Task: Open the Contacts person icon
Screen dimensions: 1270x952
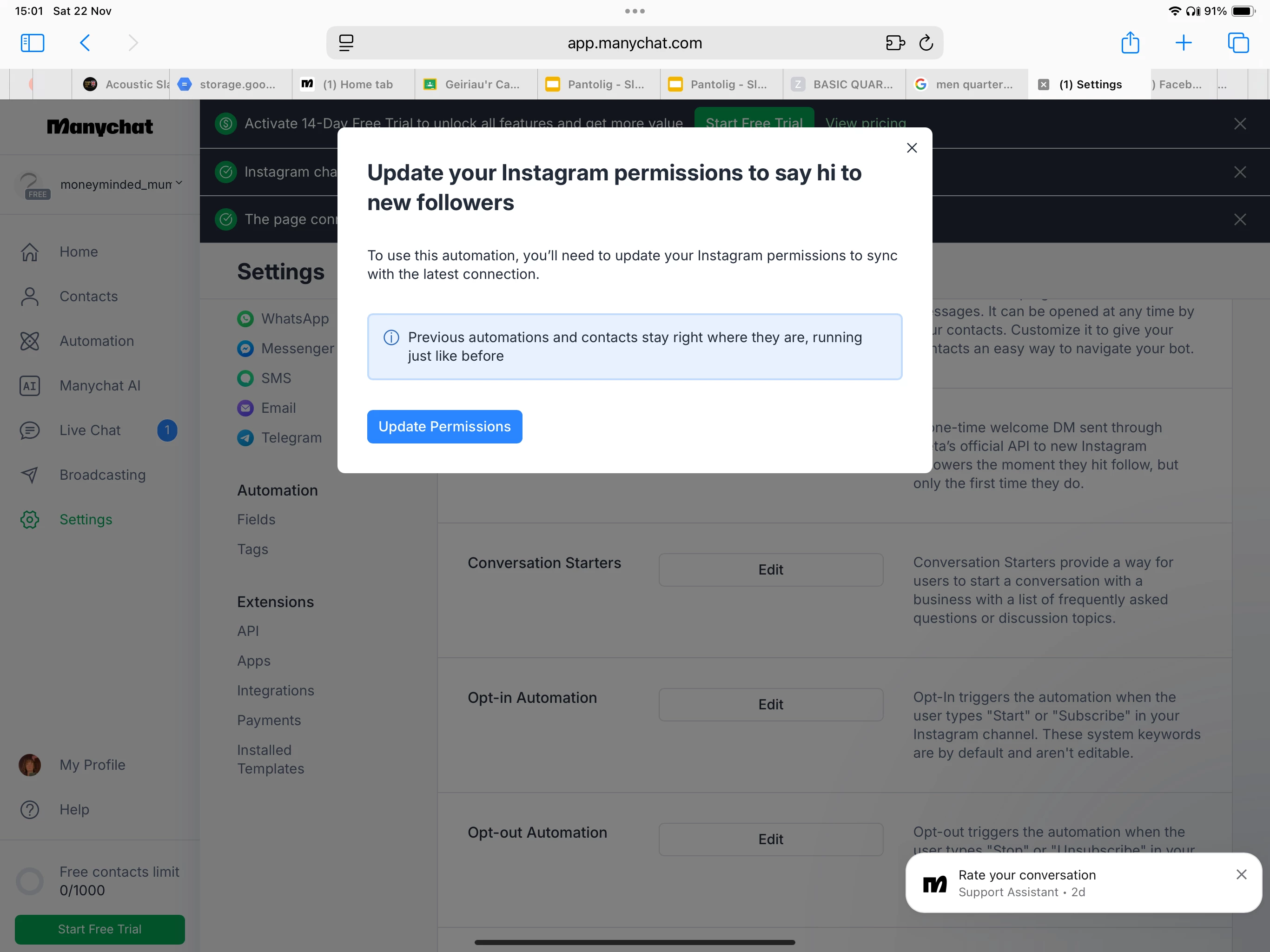Action: (30, 296)
